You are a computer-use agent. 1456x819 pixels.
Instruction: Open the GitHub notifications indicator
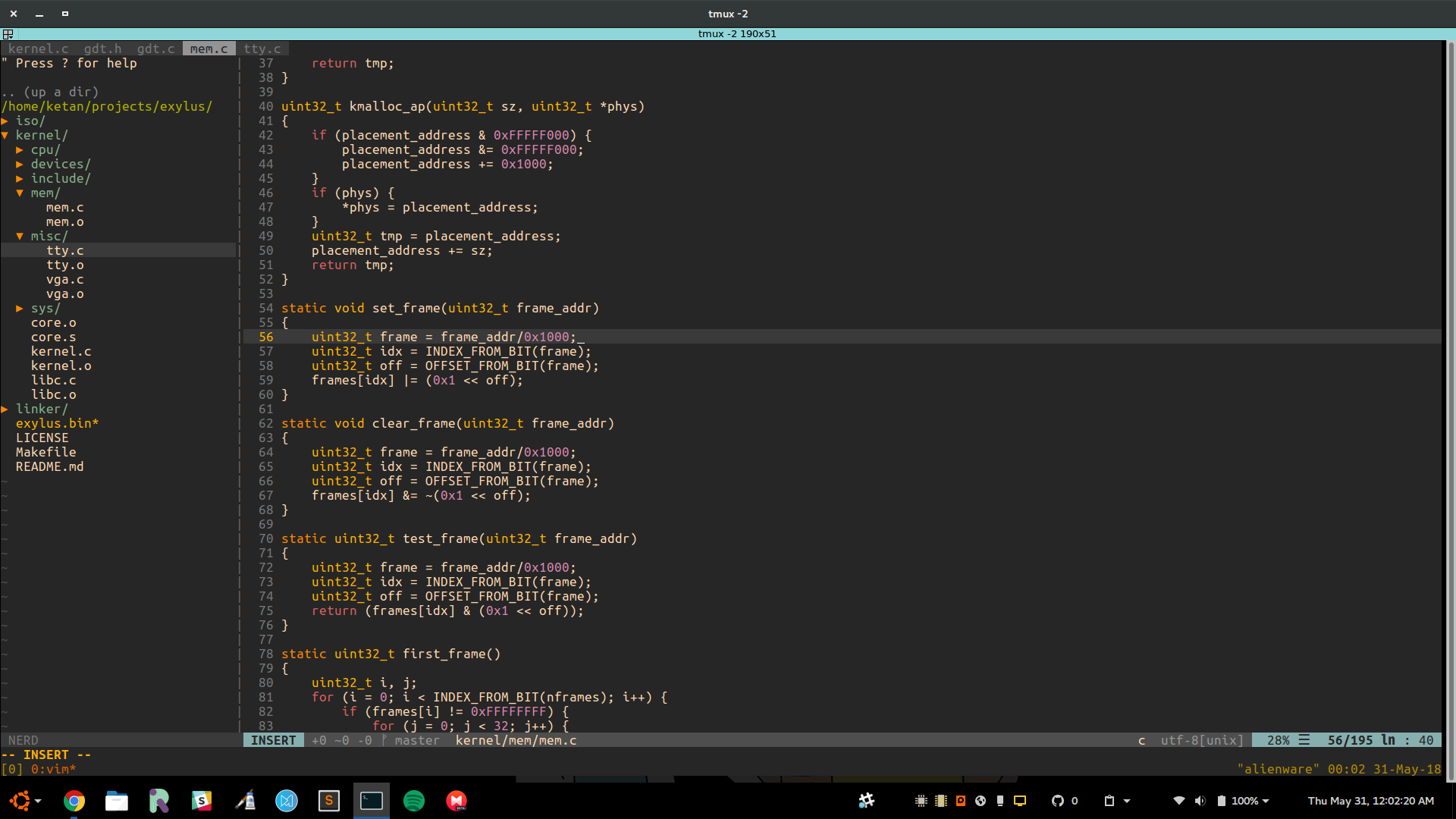[1064, 801]
